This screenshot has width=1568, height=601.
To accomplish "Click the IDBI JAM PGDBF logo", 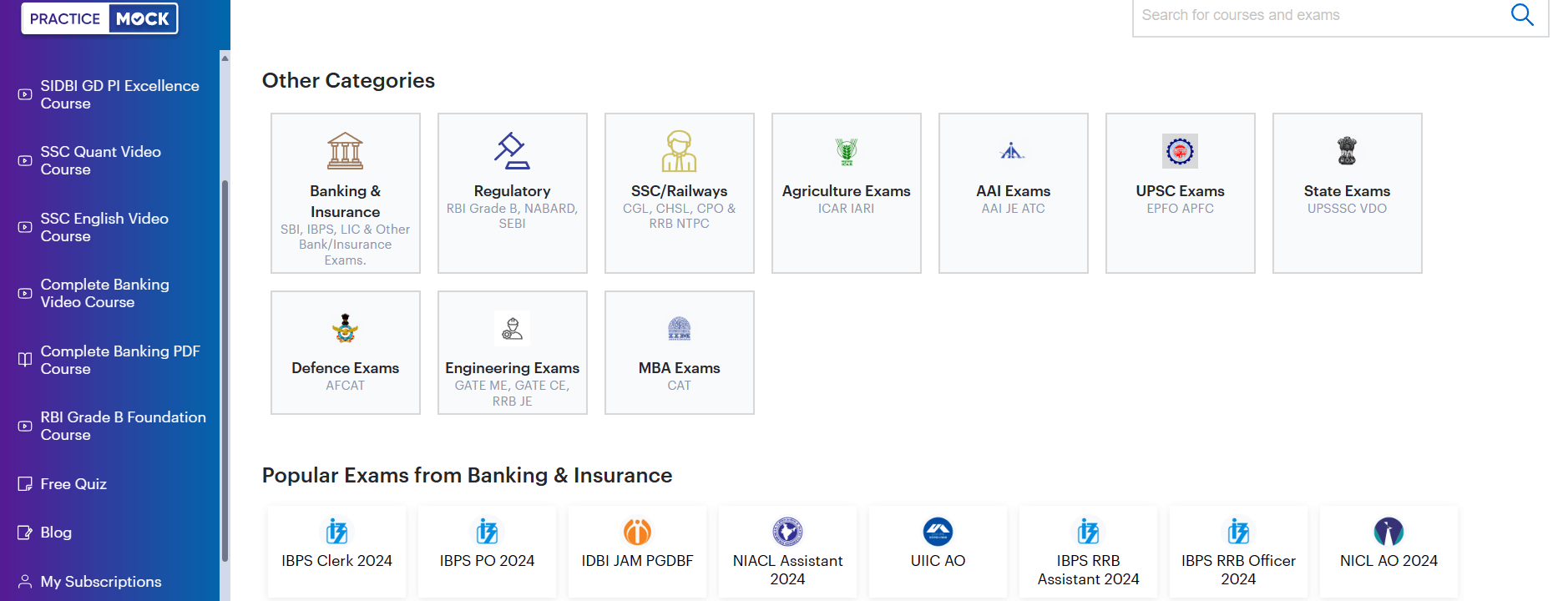I will [637, 532].
